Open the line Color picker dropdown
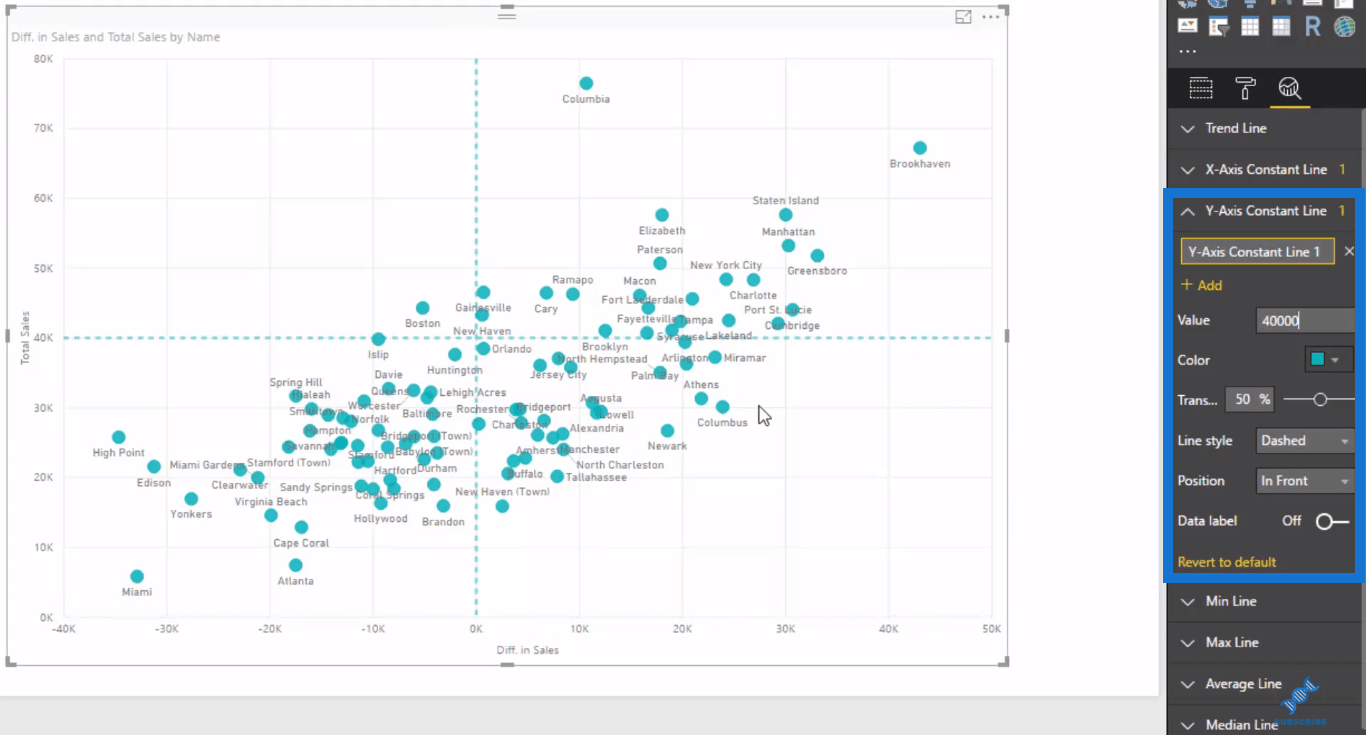 tap(1329, 360)
